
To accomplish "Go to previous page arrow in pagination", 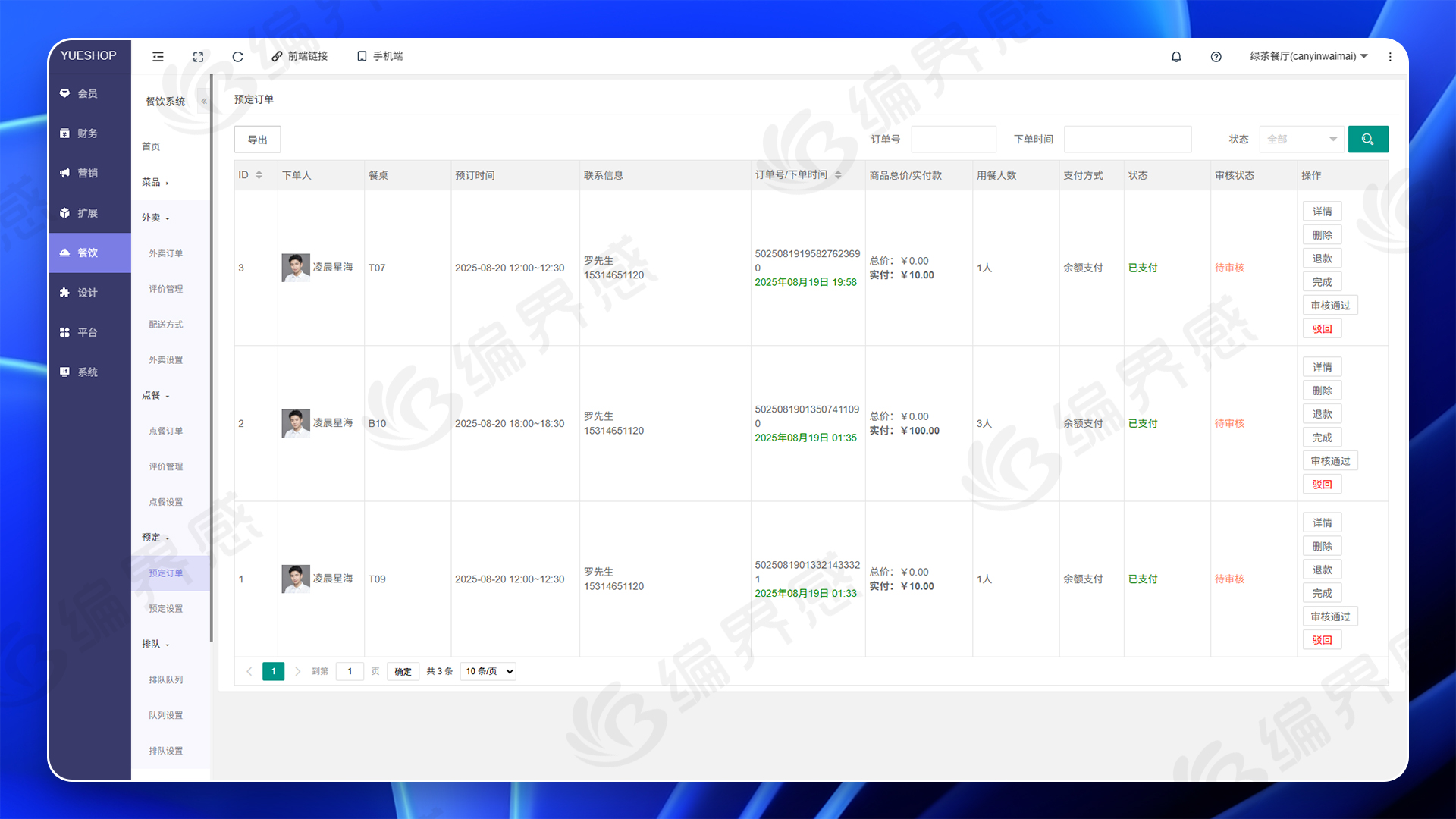I will click(249, 671).
